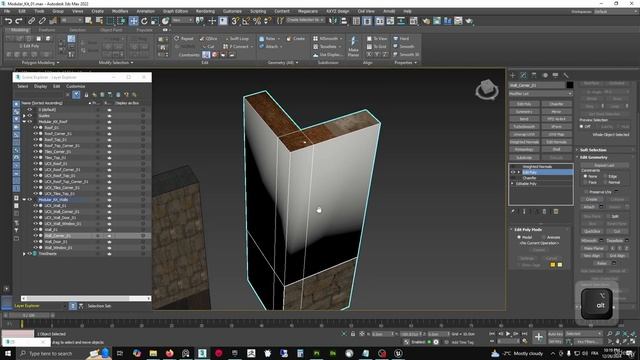This screenshot has width=640, height=360.
Task: Activate the Select and Scale tool
Action: (155, 21)
